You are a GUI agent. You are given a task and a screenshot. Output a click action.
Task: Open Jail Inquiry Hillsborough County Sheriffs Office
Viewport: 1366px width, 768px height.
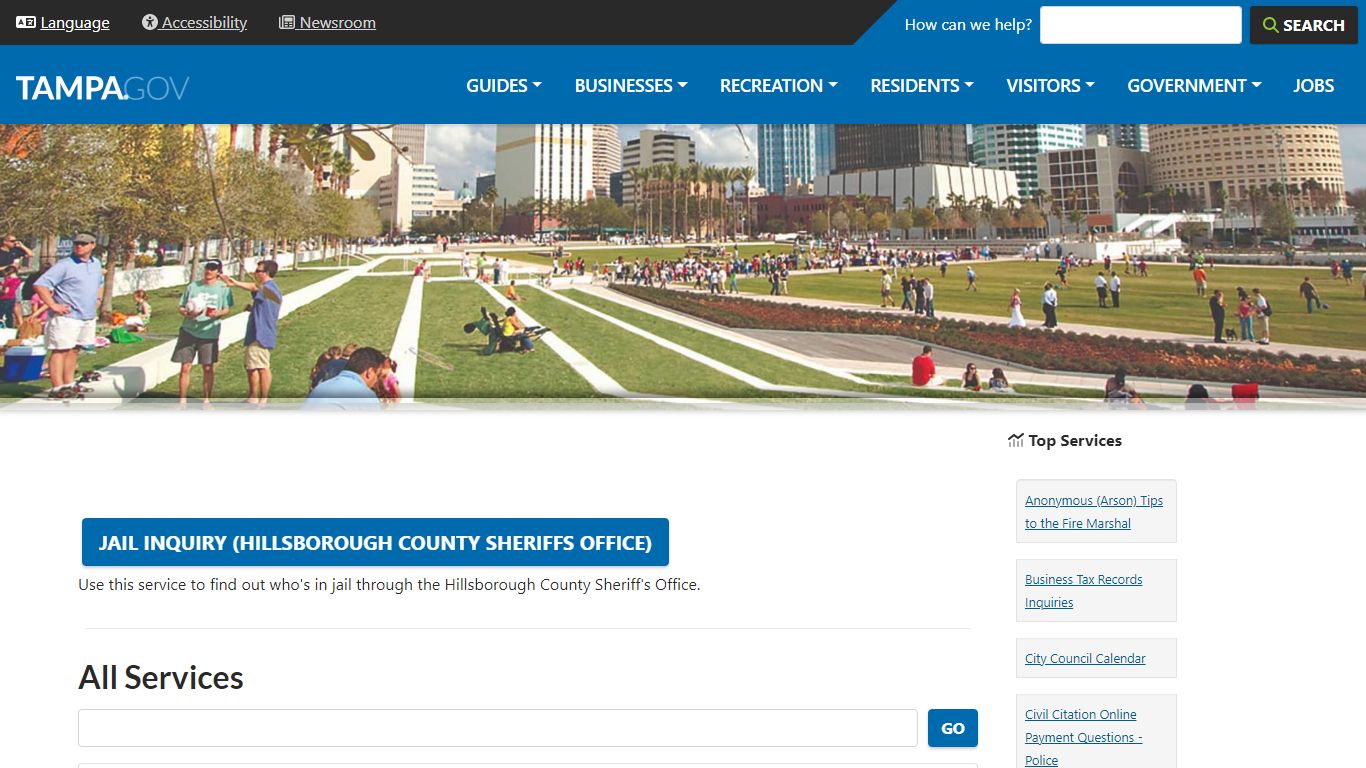[375, 543]
